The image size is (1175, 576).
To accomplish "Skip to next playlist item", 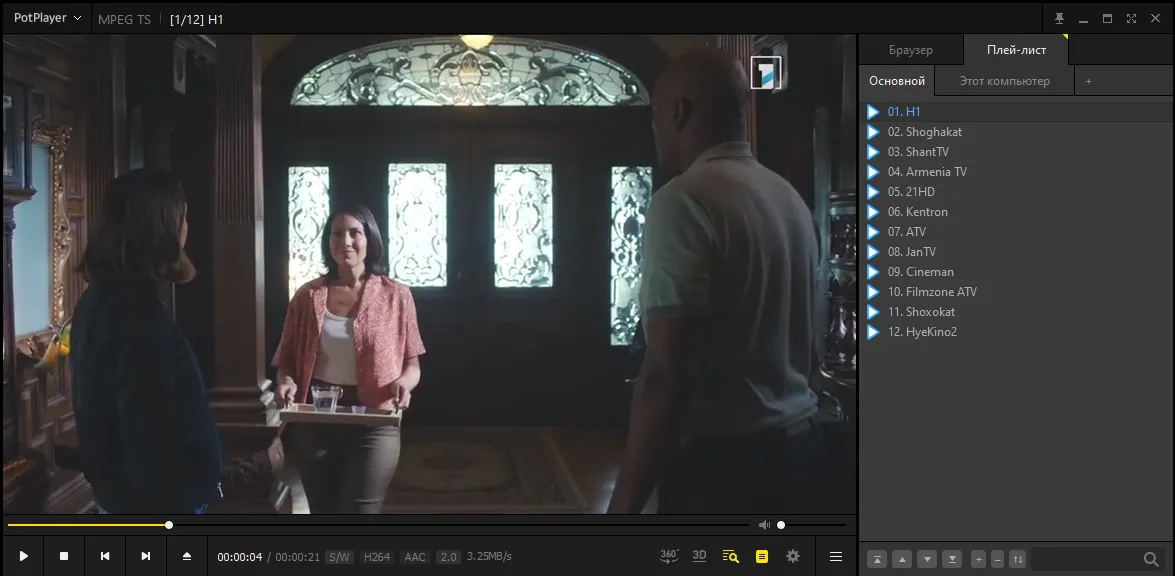I will (x=145, y=556).
